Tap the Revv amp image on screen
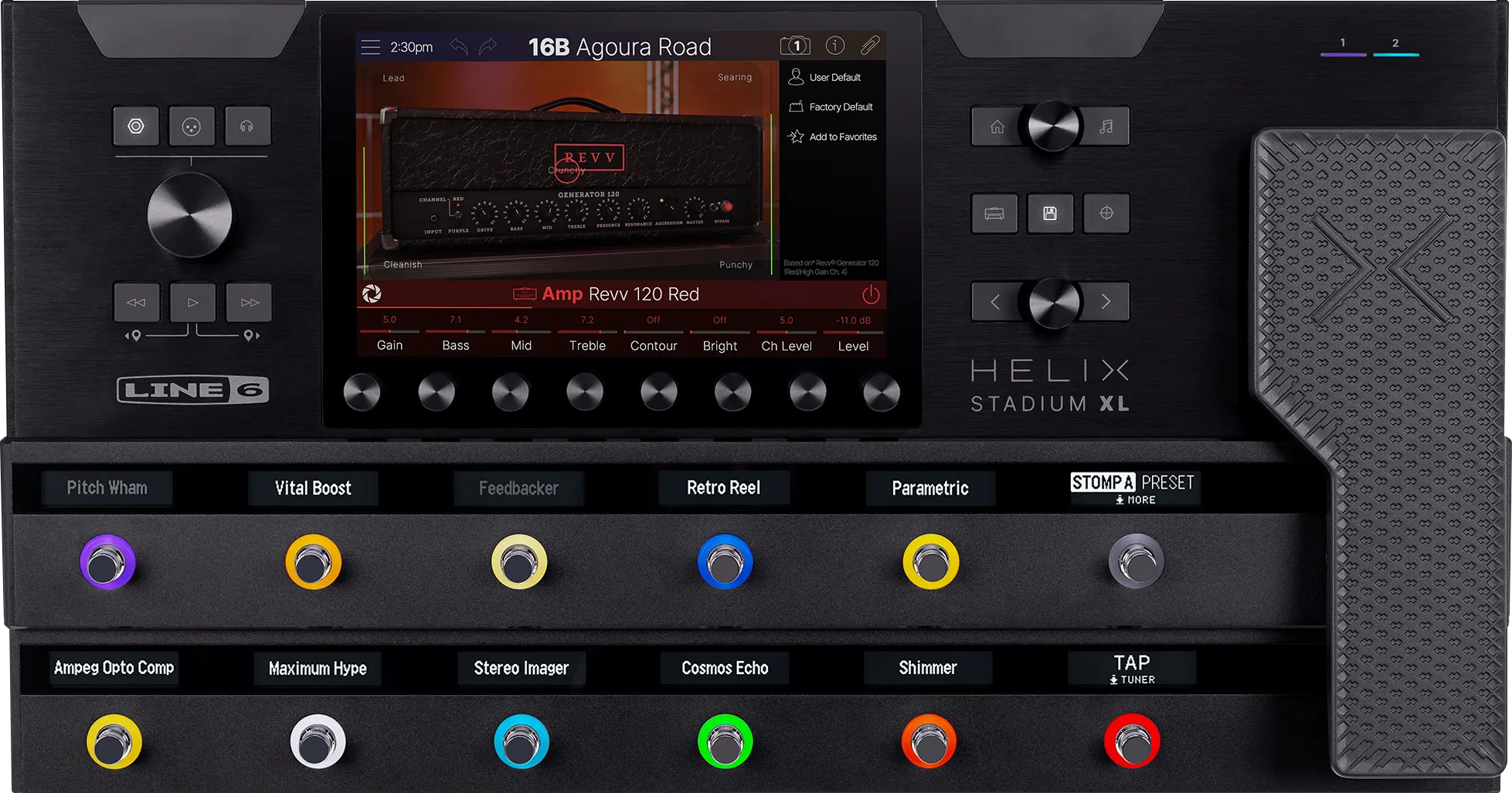Viewport: 1512px width, 793px height. point(570,176)
